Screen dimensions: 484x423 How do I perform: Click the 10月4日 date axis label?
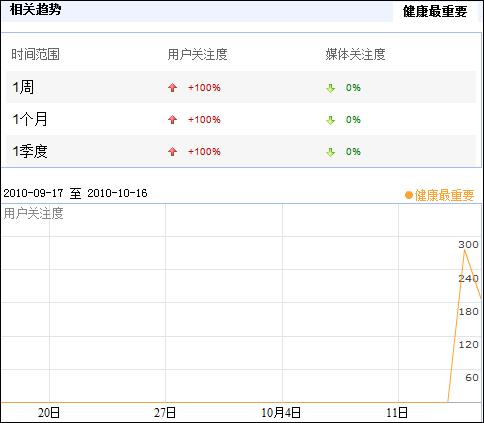pyautogui.click(x=281, y=413)
